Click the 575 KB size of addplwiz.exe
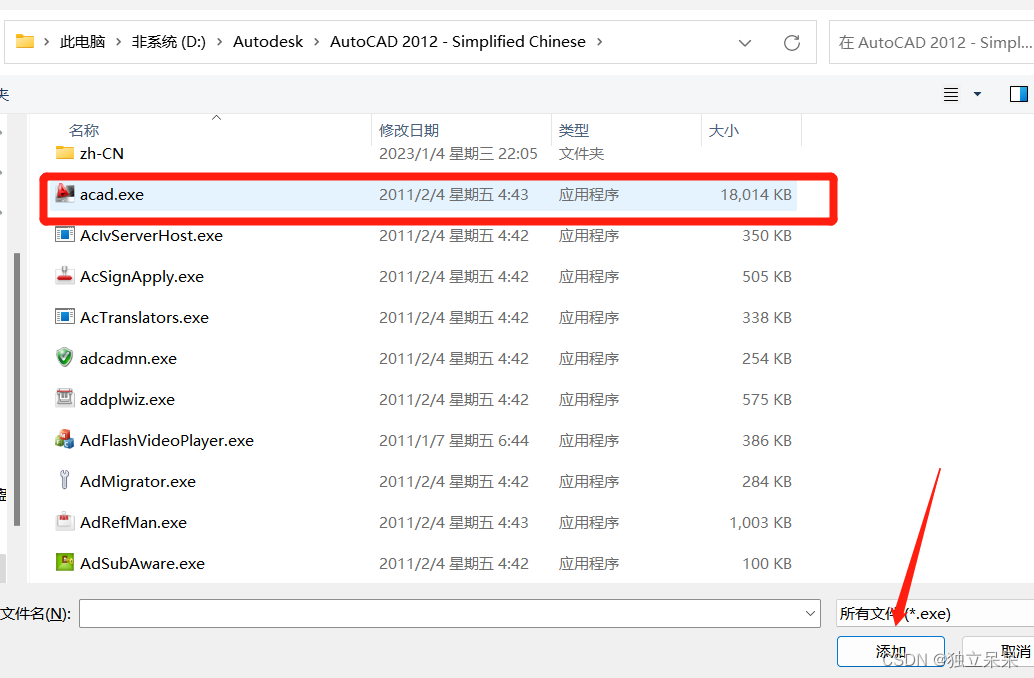Viewport: 1034px width, 678px height. (x=767, y=399)
